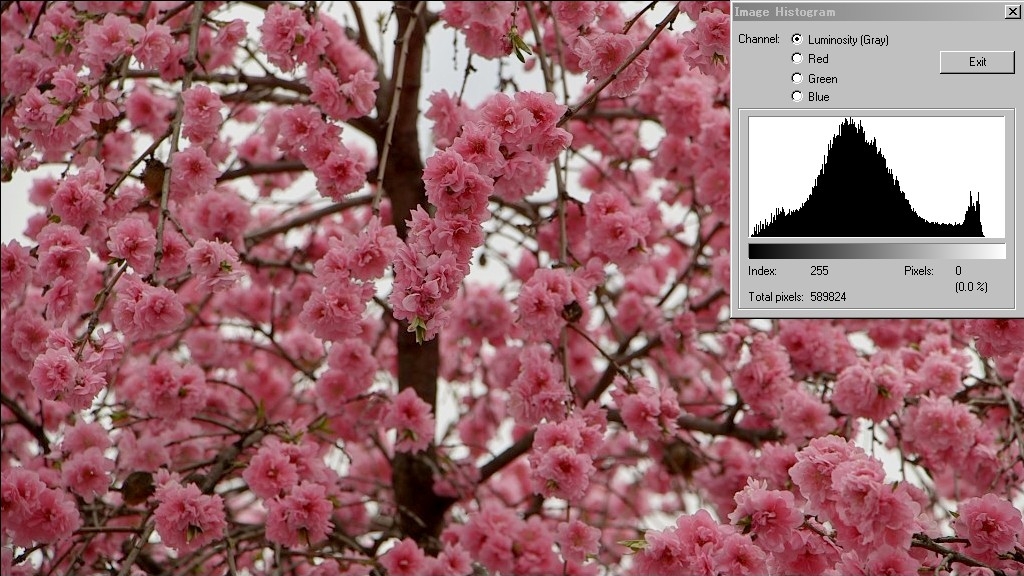1024x576 pixels.
Task: Click the Pixels: label
Action: click(919, 271)
